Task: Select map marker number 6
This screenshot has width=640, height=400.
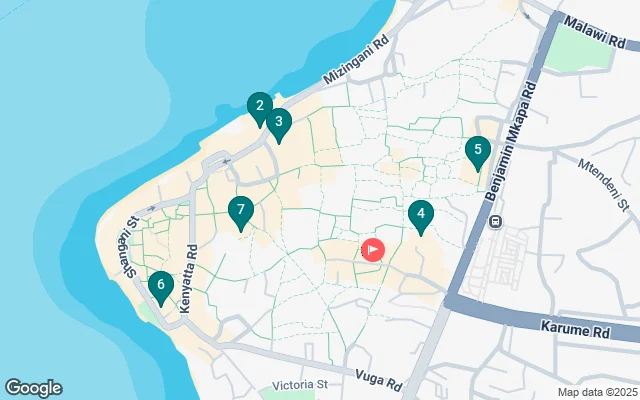Action: 161,287
